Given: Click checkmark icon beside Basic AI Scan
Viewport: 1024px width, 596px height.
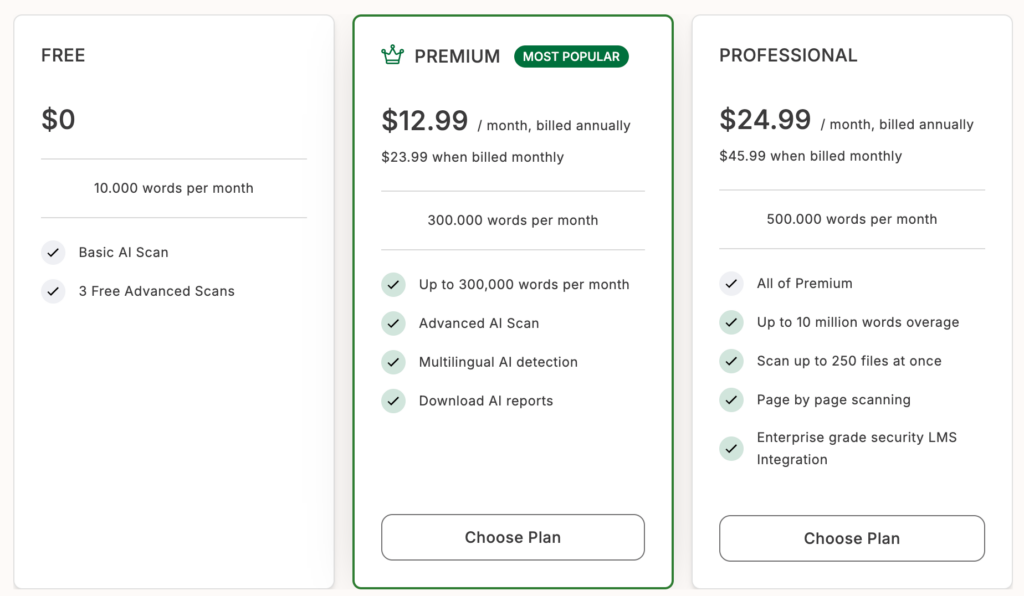Looking at the screenshot, I should tap(53, 253).
